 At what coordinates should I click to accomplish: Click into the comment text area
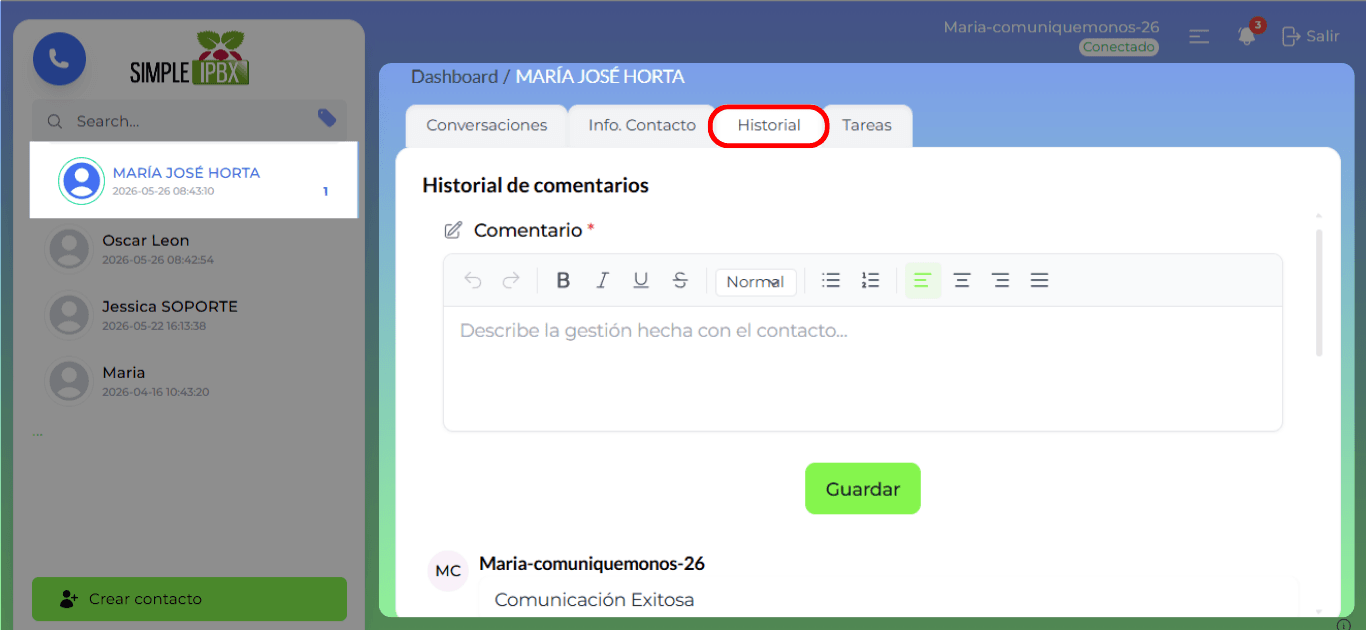[863, 368]
